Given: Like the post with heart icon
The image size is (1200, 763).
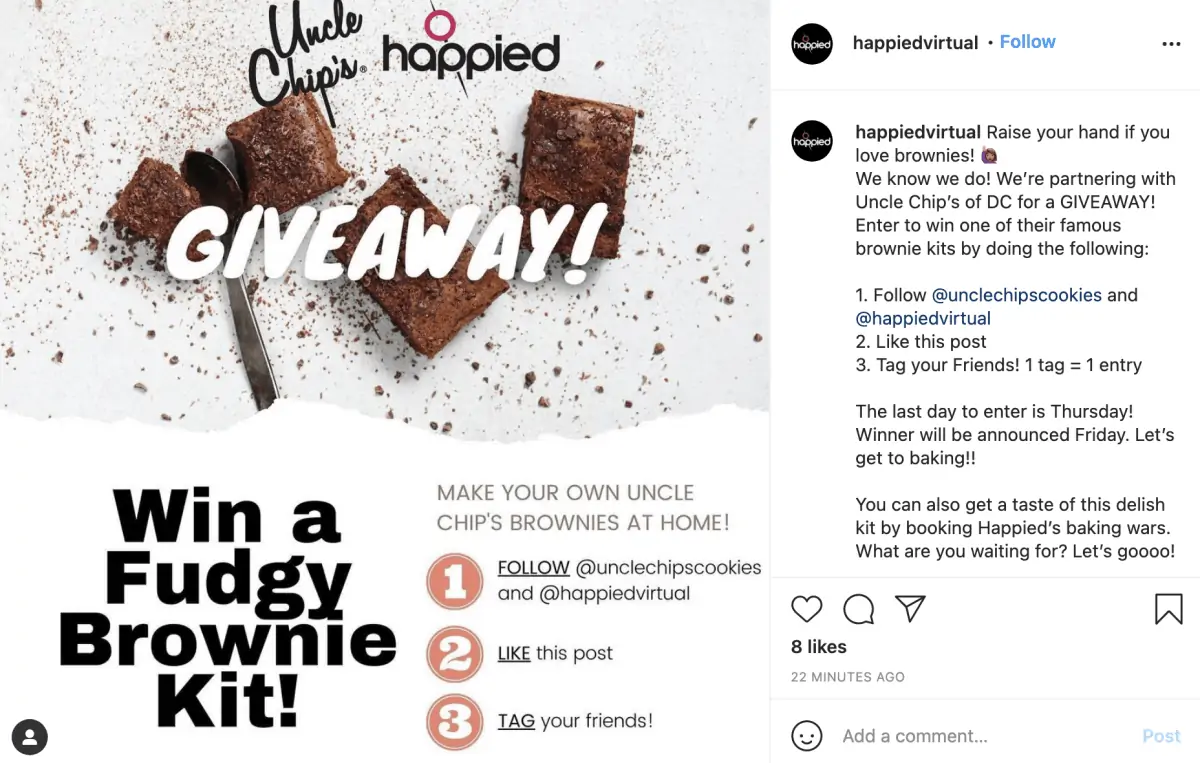Looking at the screenshot, I should tap(807, 609).
